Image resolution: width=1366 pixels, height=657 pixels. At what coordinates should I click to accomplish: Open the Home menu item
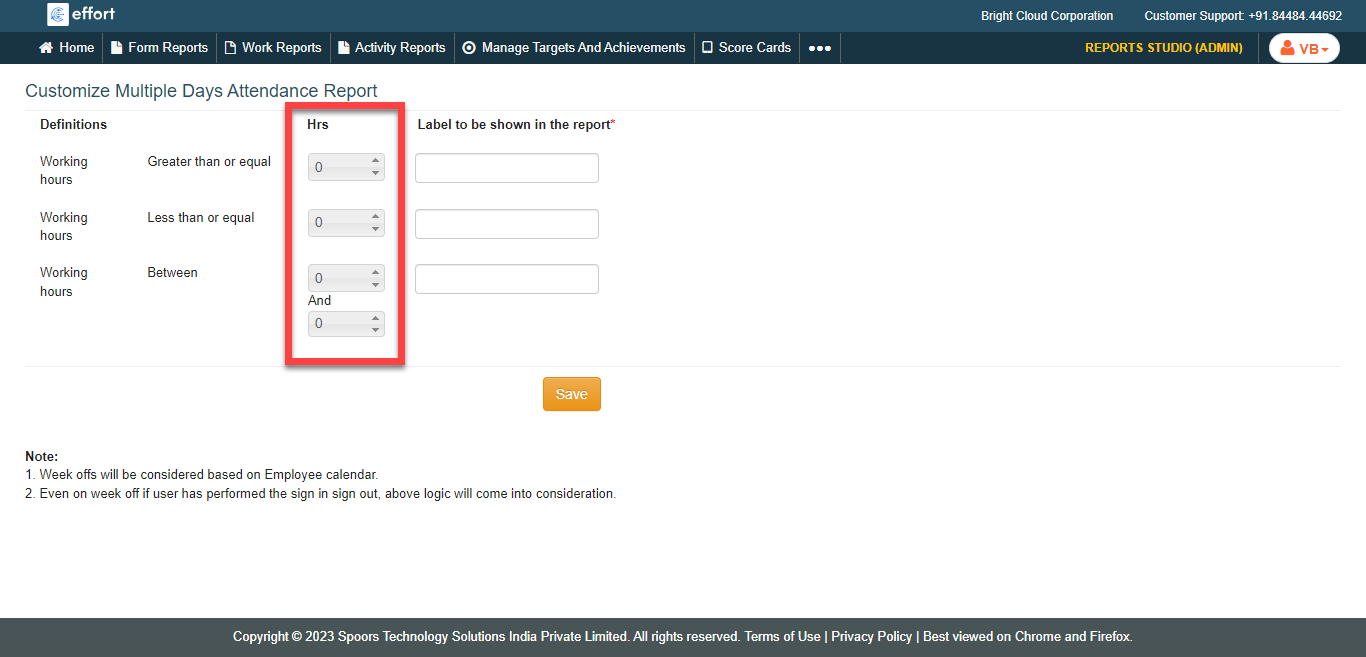pos(67,47)
